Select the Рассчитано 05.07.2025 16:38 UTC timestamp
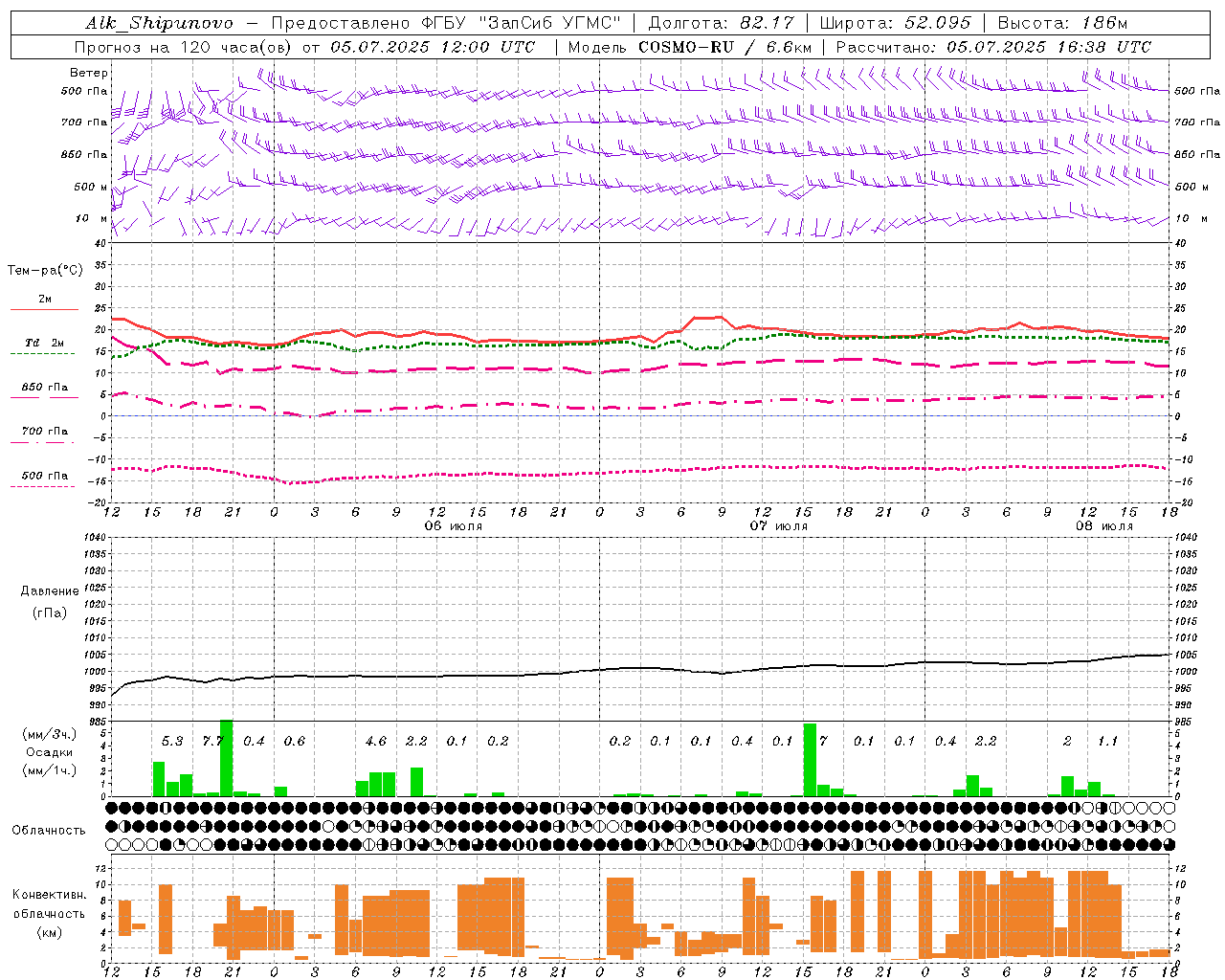Screen dimensions: 1225x980 pyautogui.click(x=993, y=47)
